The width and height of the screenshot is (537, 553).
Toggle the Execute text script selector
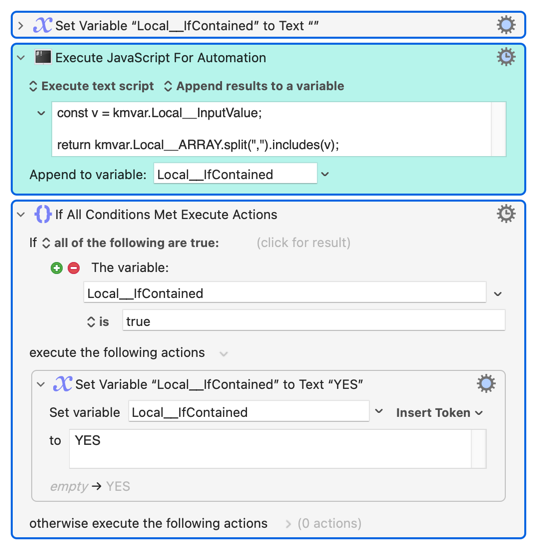(92, 86)
